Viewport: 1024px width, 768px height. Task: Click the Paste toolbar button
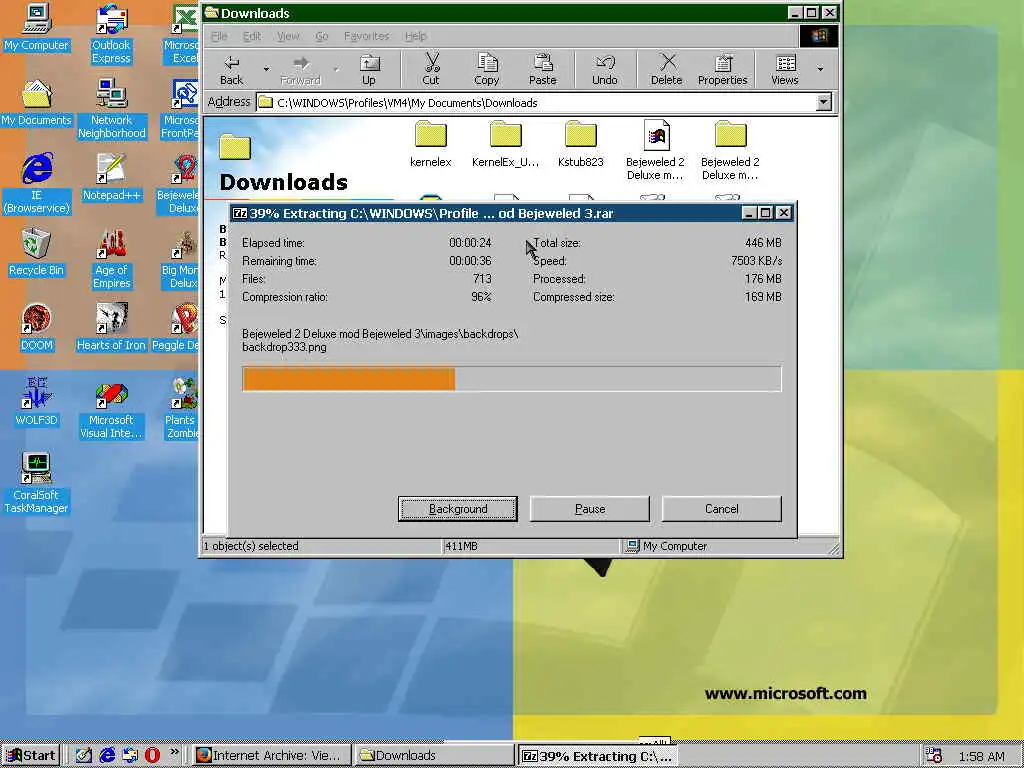point(543,70)
